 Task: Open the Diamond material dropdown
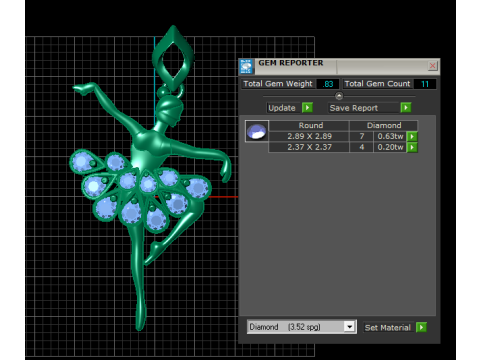coord(349,327)
